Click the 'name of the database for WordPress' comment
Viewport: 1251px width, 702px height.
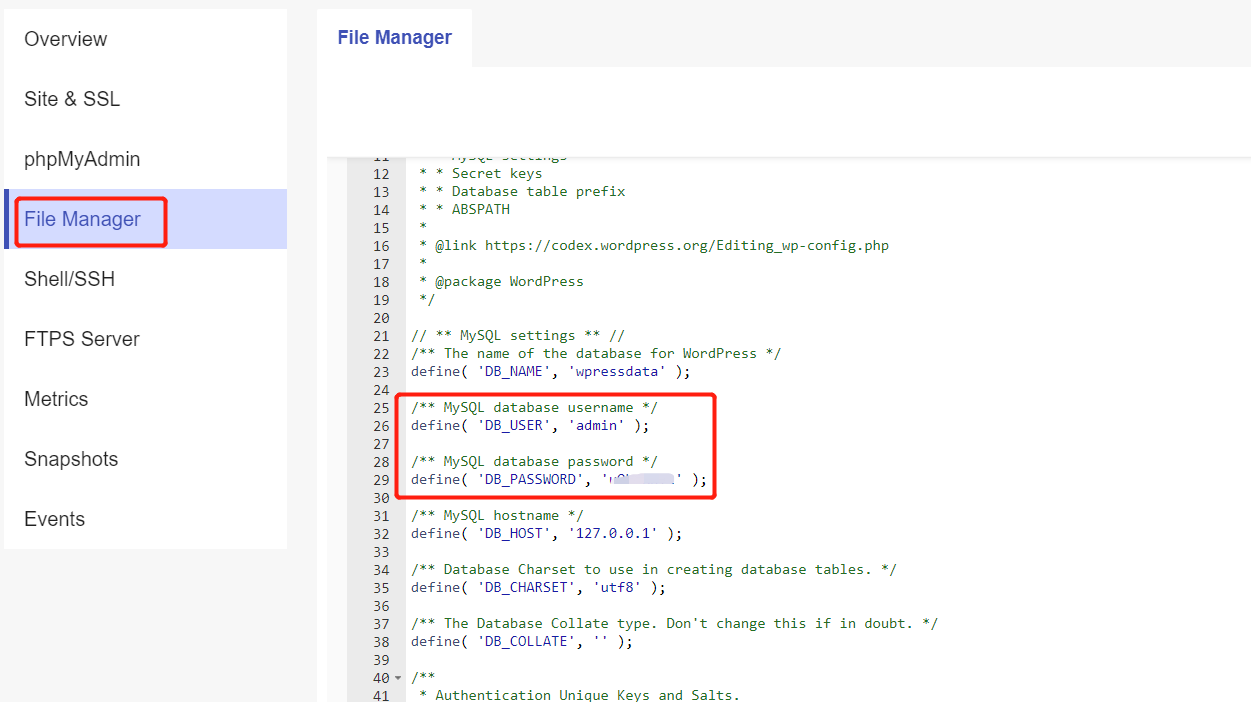point(596,354)
